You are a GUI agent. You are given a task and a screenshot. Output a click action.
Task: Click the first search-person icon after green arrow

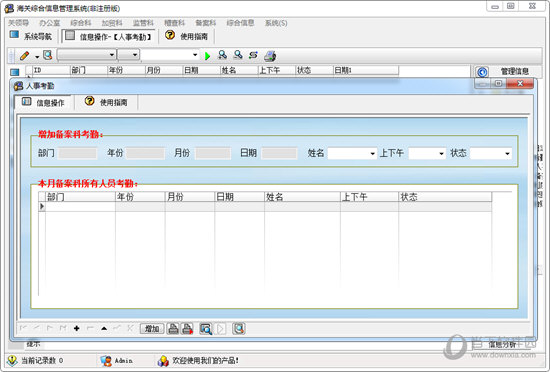coord(222,55)
